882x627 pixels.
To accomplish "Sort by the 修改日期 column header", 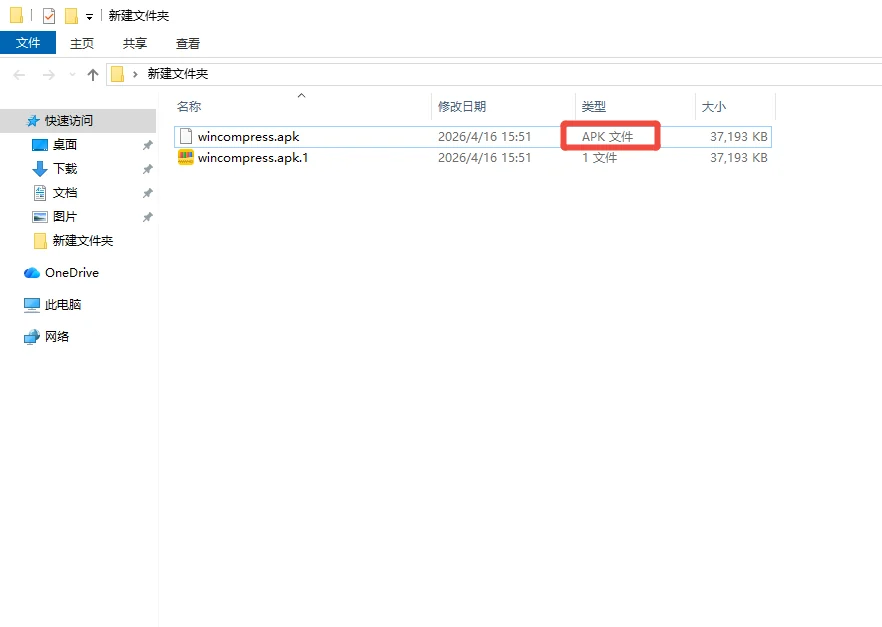I will click(x=462, y=106).
